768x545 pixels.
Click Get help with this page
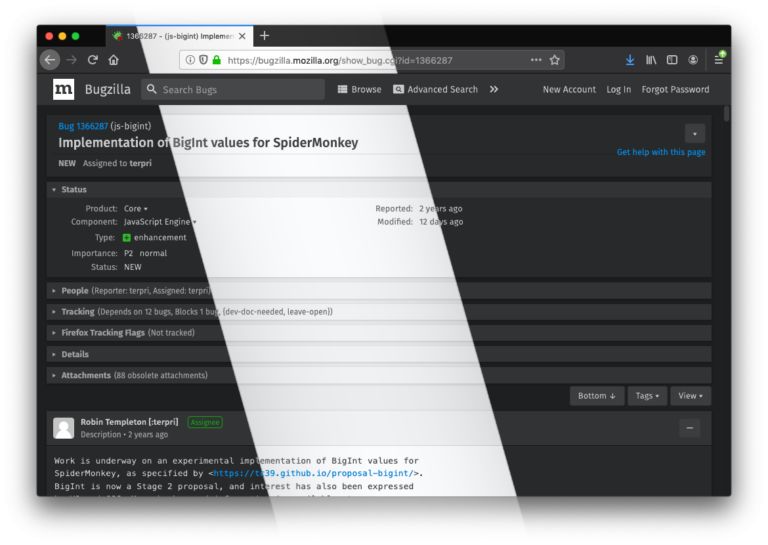pyautogui.click(x=661, y=152)
